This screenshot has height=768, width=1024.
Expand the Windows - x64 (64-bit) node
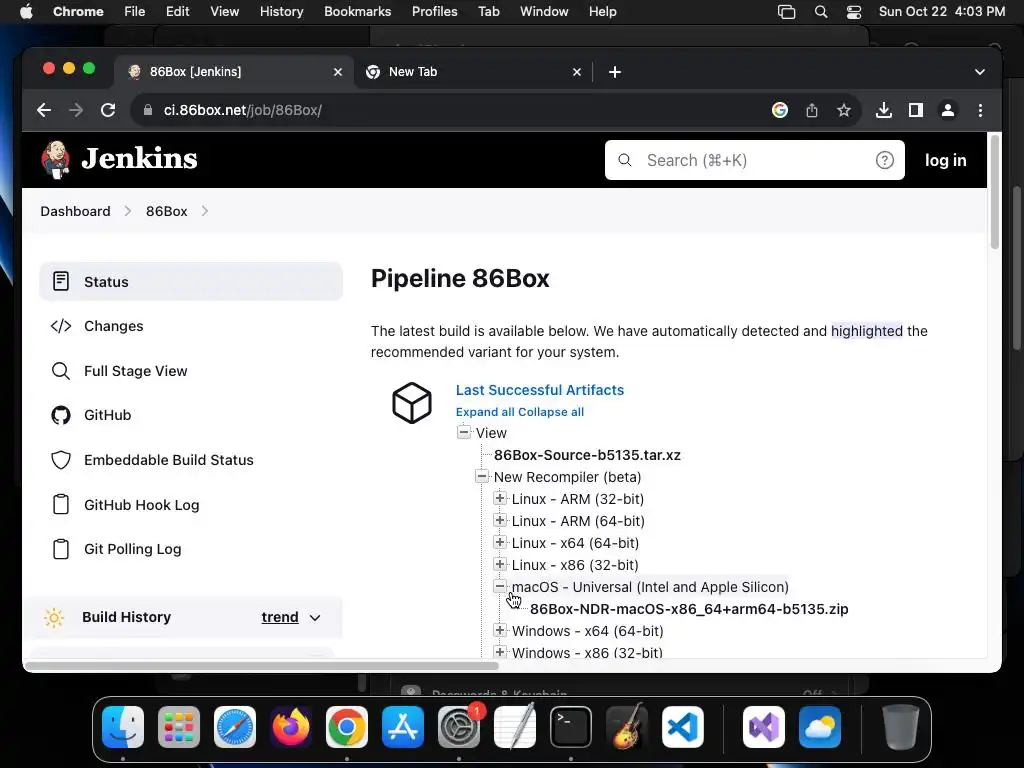tap(500, 630)
